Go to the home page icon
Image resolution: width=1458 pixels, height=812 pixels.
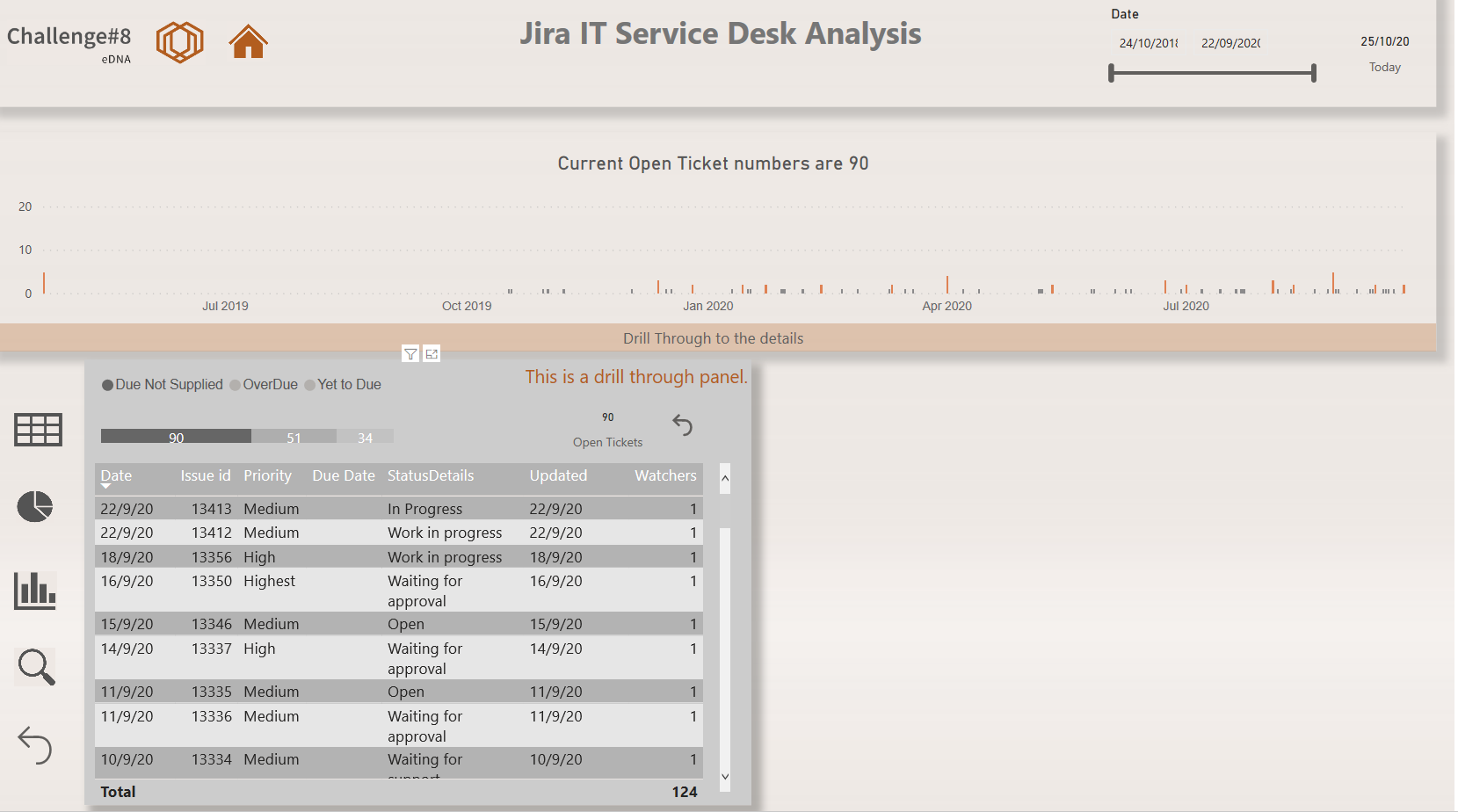coord(249,41)
